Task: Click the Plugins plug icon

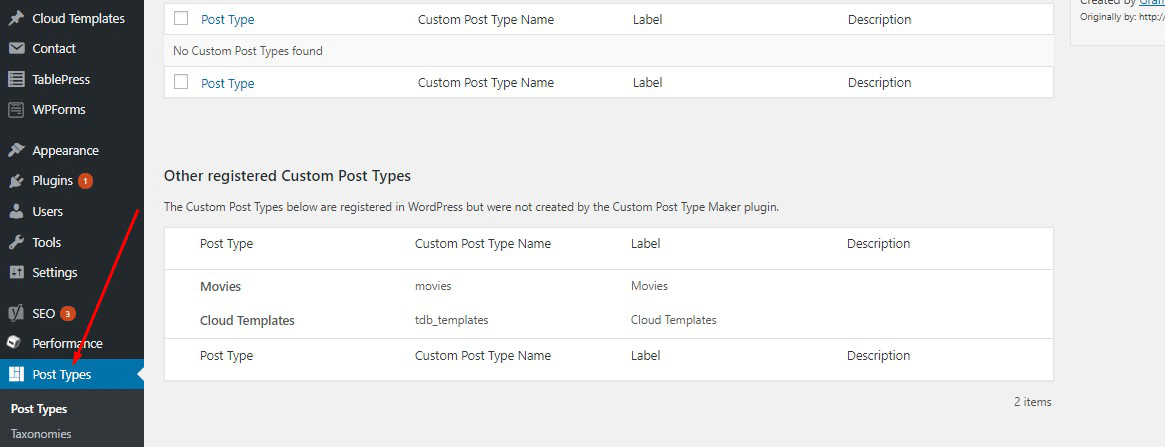Action: (16, 181)
